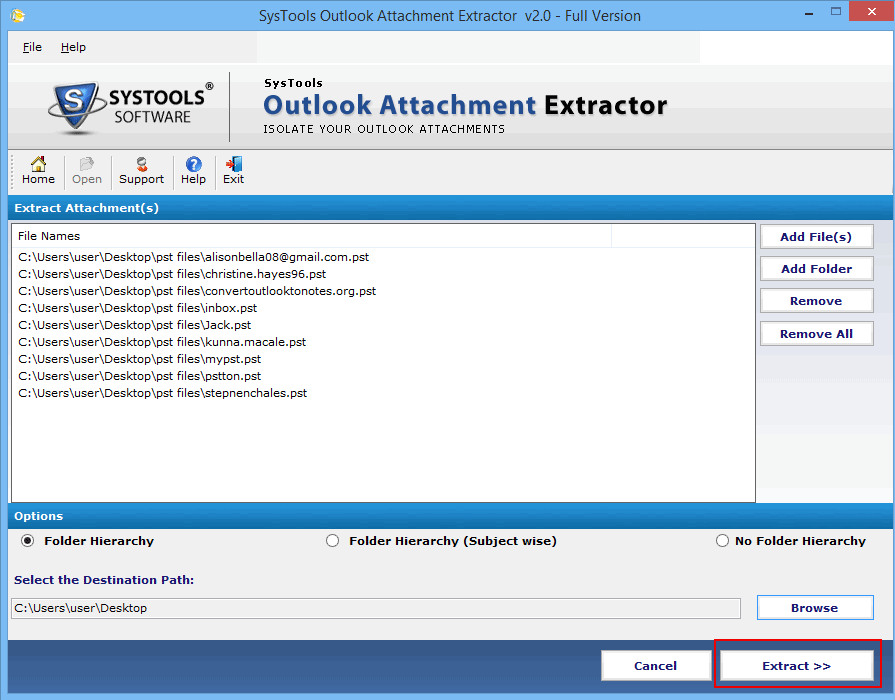Image resolution: width=895 pixels, height=700 pixels.
Task: Click the Add Folder button
Action: 816,269
